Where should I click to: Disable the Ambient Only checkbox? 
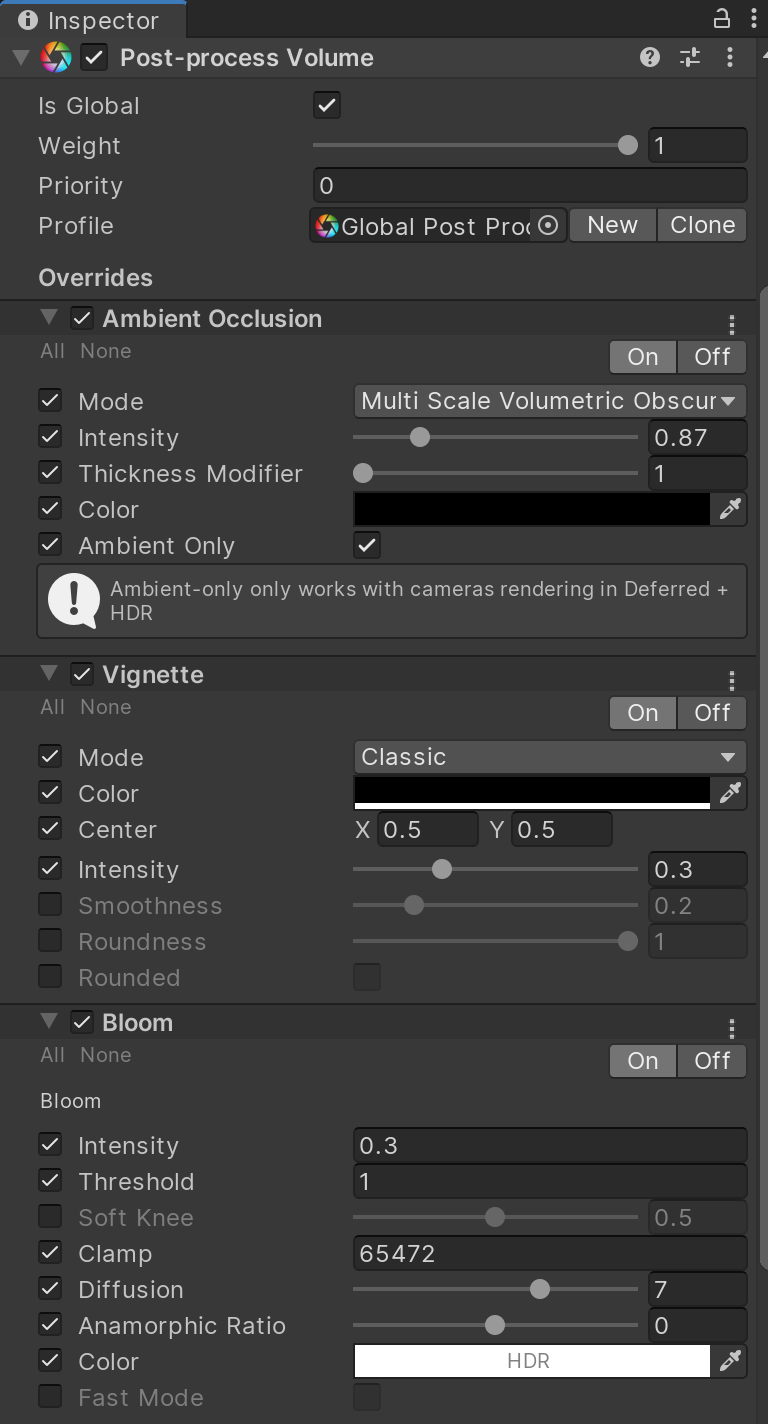tap(366, 545)
